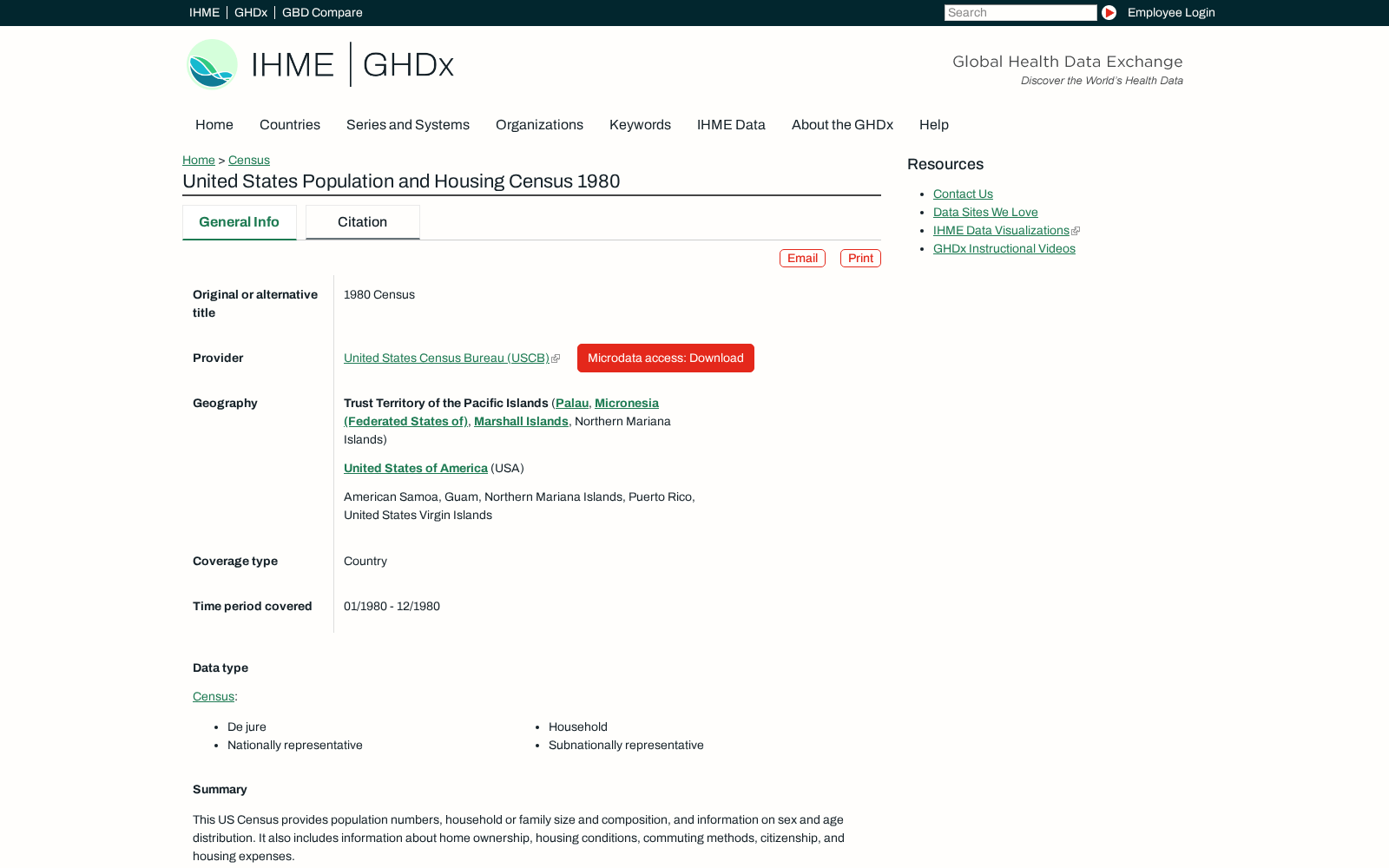Click the Email button

(802, 258)
